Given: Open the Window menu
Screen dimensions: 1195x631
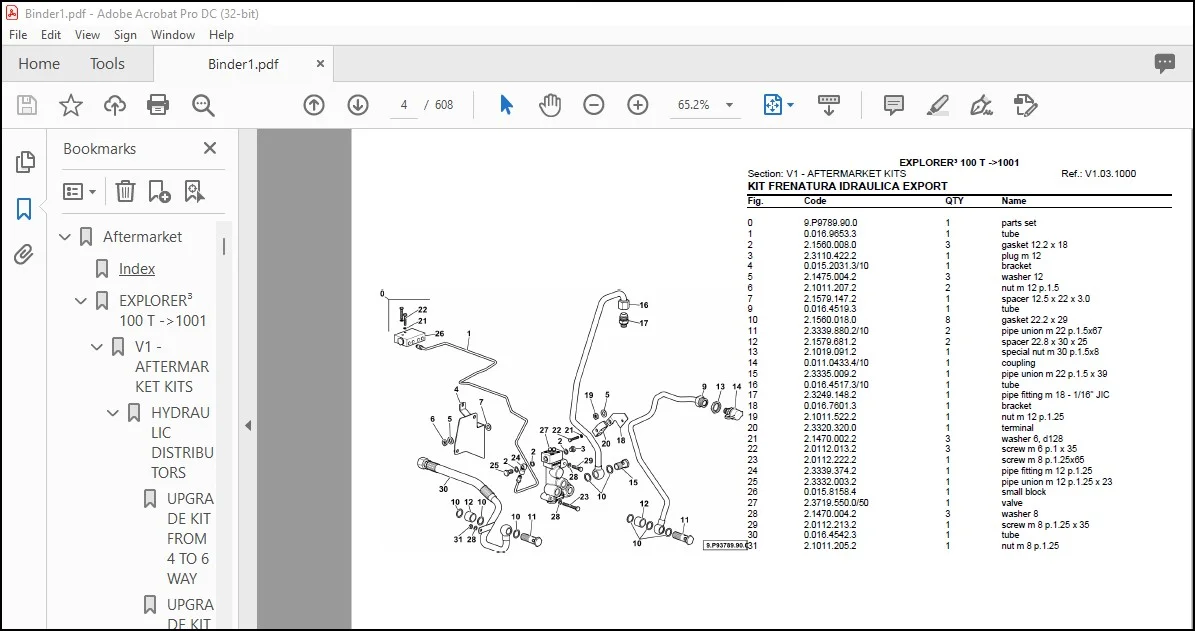Looking at the screenshot, I should pyautogui.click(x=172, y=35).
